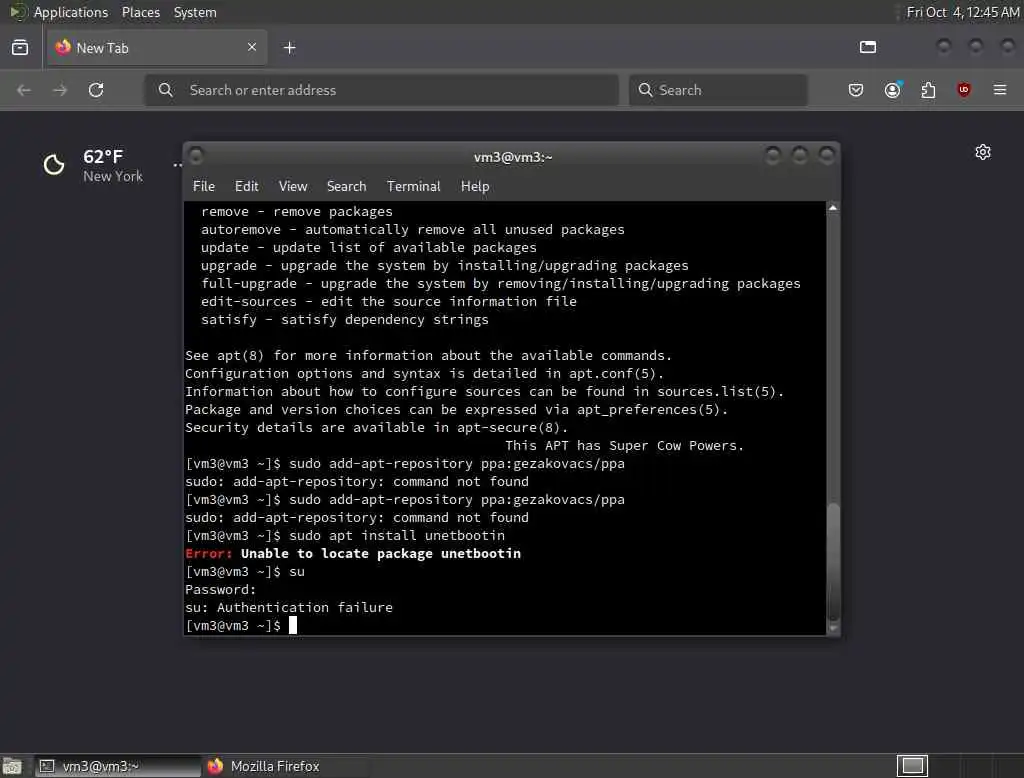Open new tab personalize gear icon
Image resolution: width=1024 pixels, height=778 pixels.
983,152
